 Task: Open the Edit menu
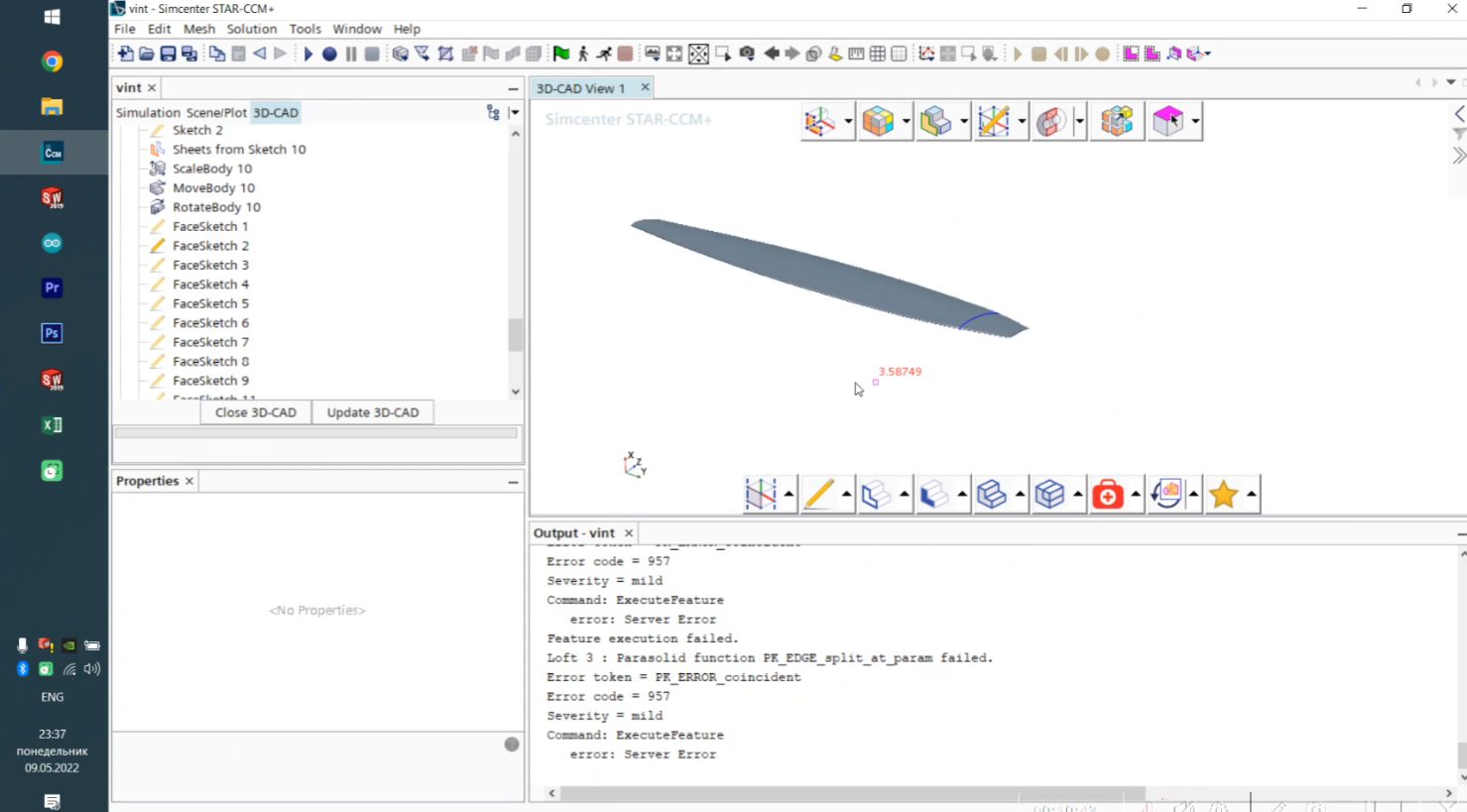tap(160, 29)
